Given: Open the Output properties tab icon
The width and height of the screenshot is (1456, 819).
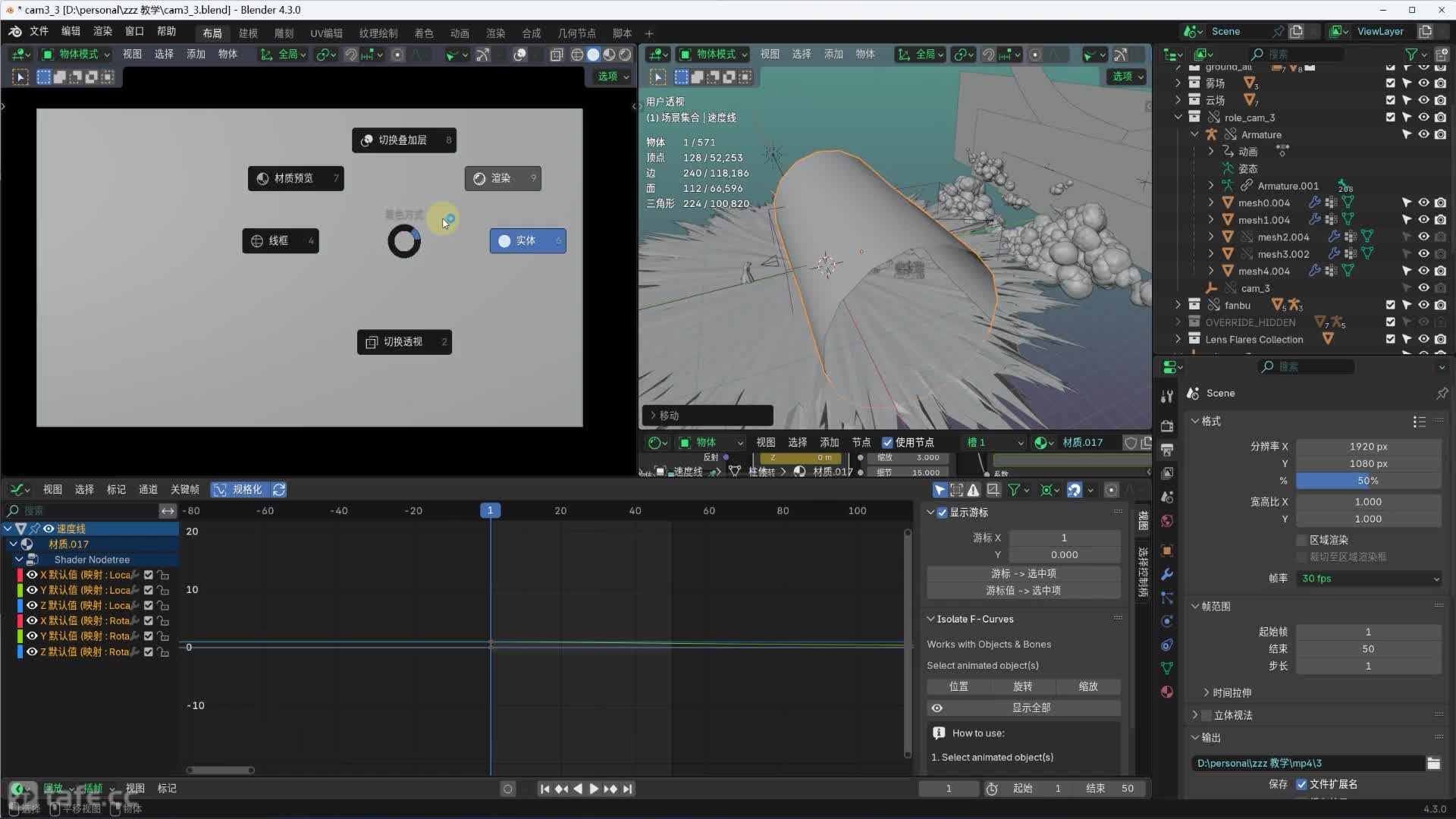Looking at the screenshot, I should pyautogui.click(x=1167, y=450).
